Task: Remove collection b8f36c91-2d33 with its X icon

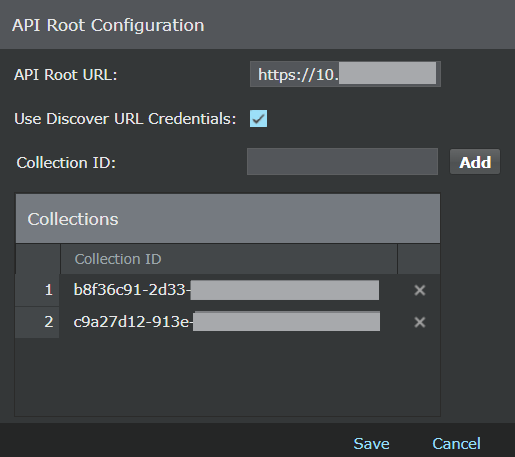Action: click(x=420, y=290)
